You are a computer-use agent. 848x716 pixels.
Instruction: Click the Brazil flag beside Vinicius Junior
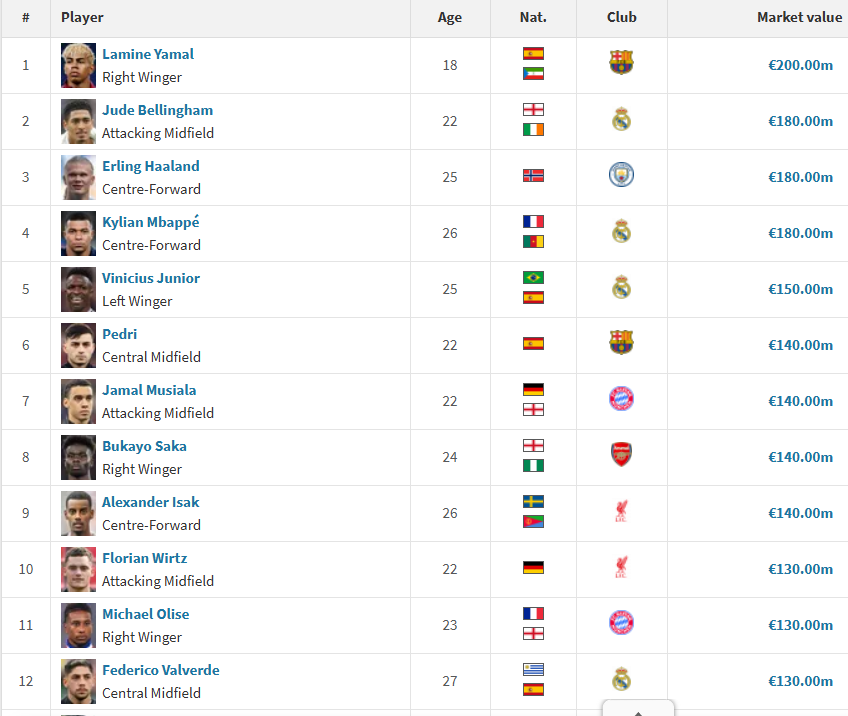point(533,277)
